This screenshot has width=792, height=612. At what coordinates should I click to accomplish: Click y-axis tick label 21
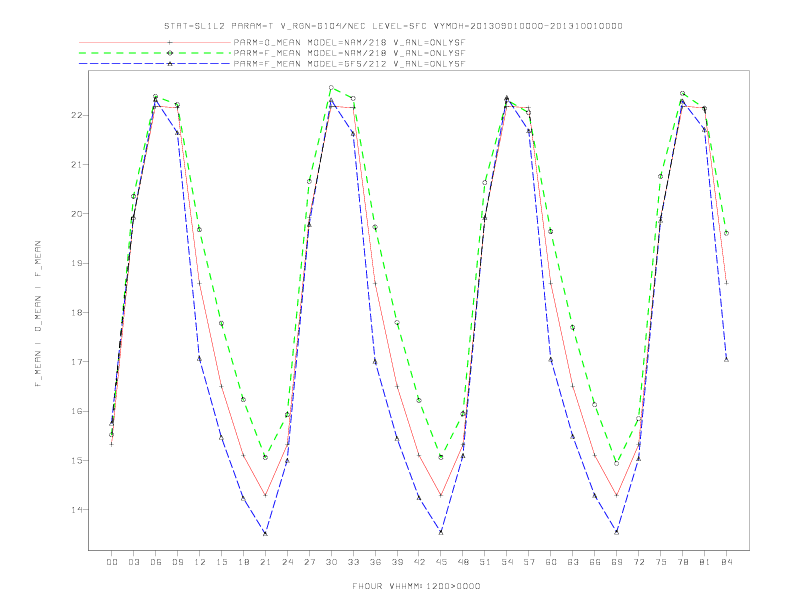tap(77, 165)
